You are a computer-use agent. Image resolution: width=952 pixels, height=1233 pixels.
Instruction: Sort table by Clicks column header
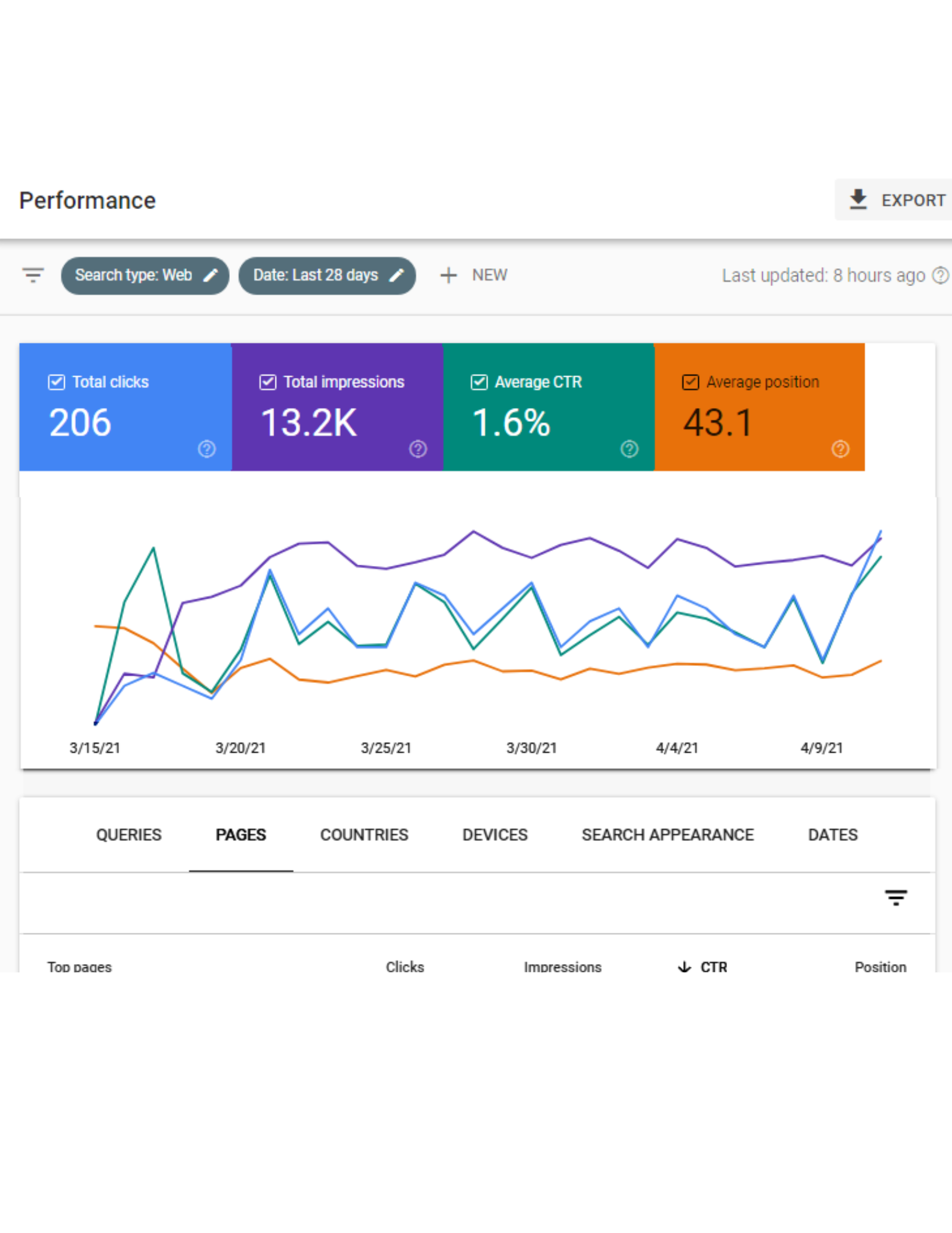pos(405,966)
